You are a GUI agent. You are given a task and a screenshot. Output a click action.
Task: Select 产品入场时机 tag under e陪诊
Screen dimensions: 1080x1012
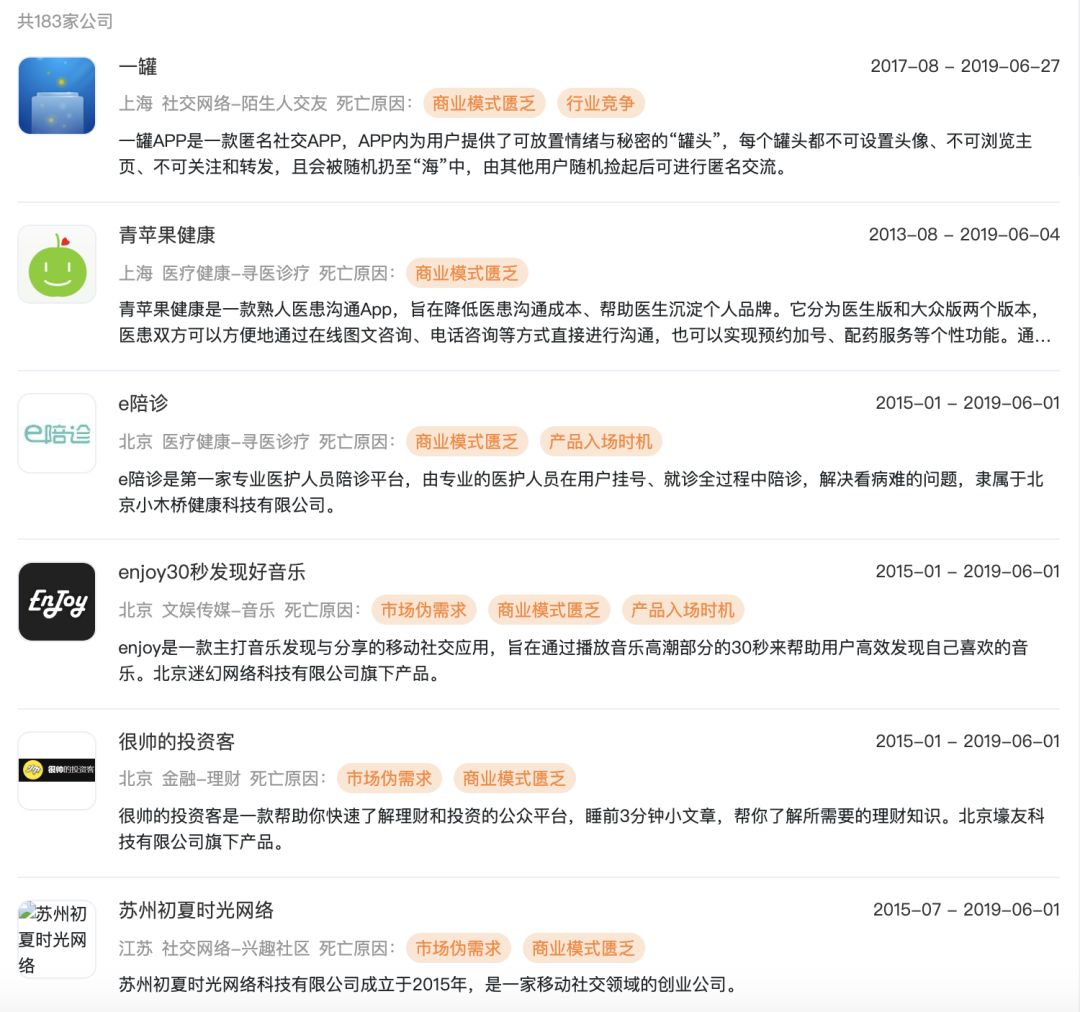(600, 442)
